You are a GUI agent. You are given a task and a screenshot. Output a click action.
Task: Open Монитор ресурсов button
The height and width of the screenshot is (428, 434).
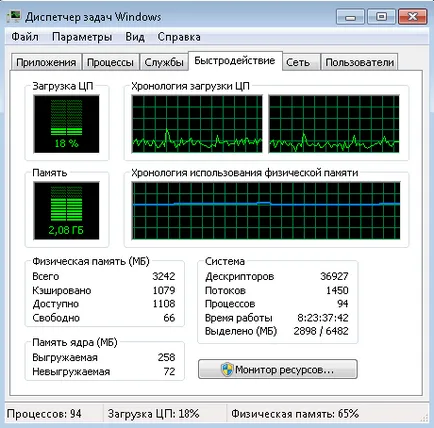(x=278, y=369)
